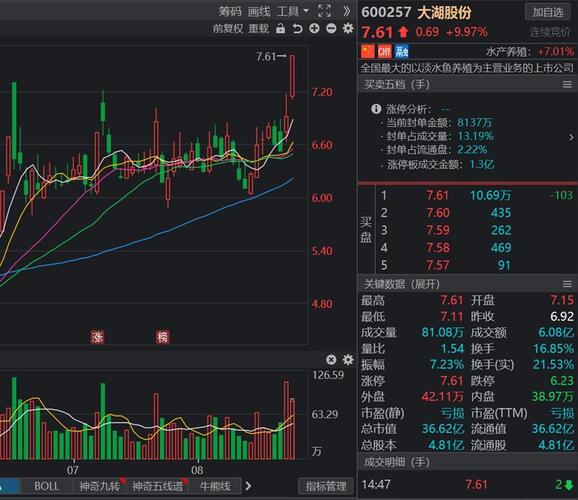
Task: Open the 买卖五档 panel menu icon
Action: click(567, 85)
